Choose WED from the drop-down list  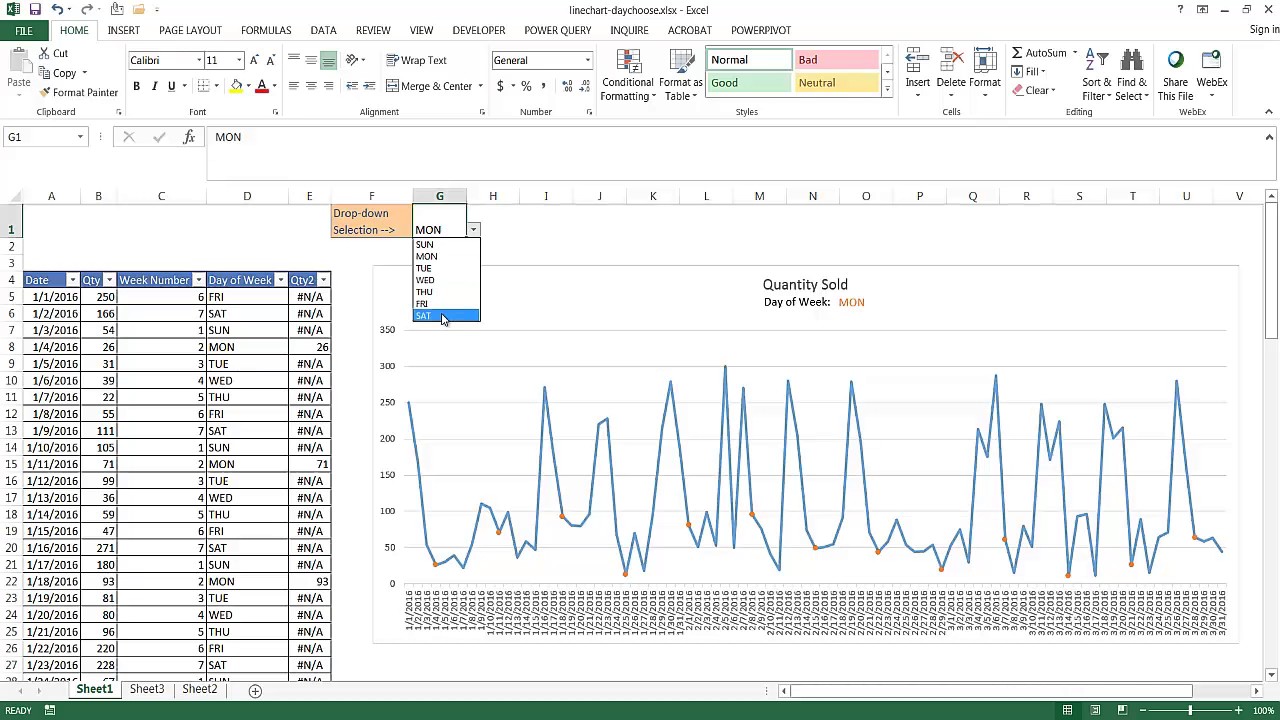446,280
